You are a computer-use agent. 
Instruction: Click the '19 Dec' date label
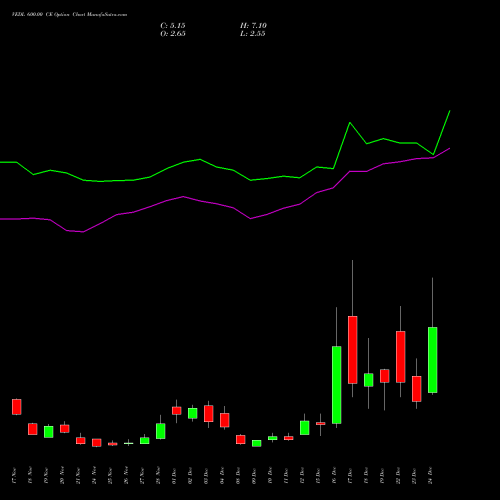click(x=382, y=476)
